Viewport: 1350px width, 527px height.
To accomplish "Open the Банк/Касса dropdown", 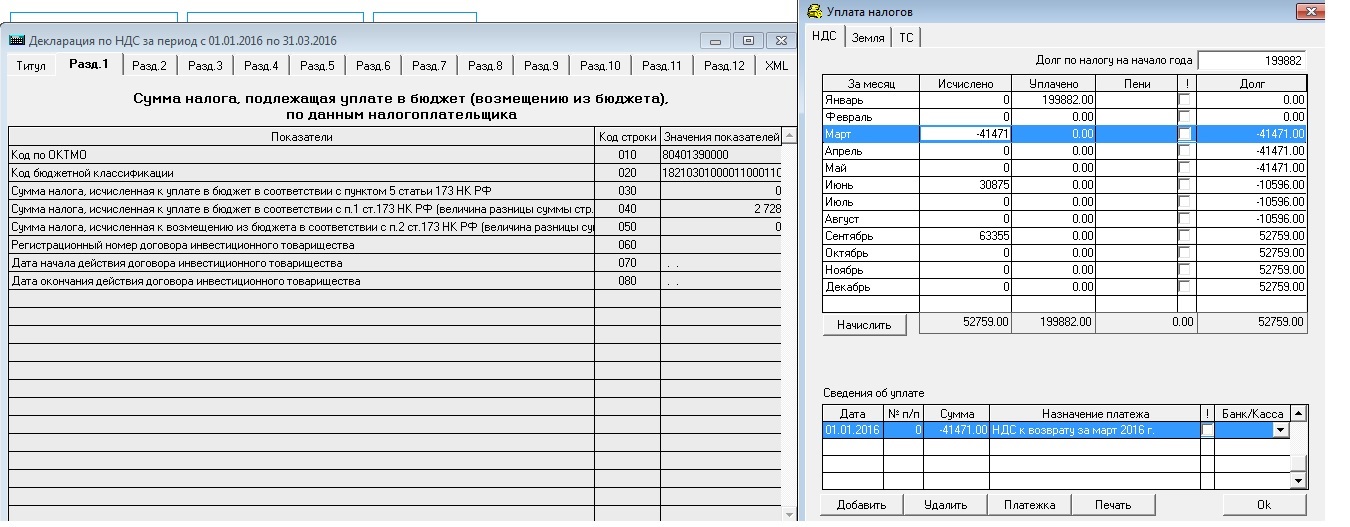I will coord(1280,430).
